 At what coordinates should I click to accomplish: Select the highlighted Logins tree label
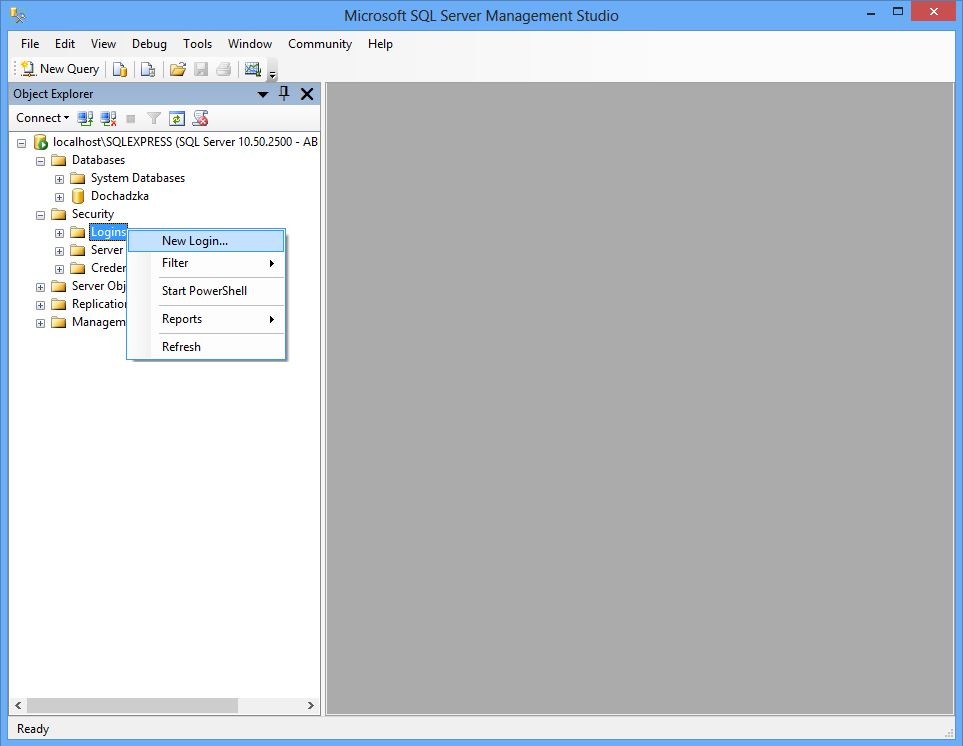108,232
